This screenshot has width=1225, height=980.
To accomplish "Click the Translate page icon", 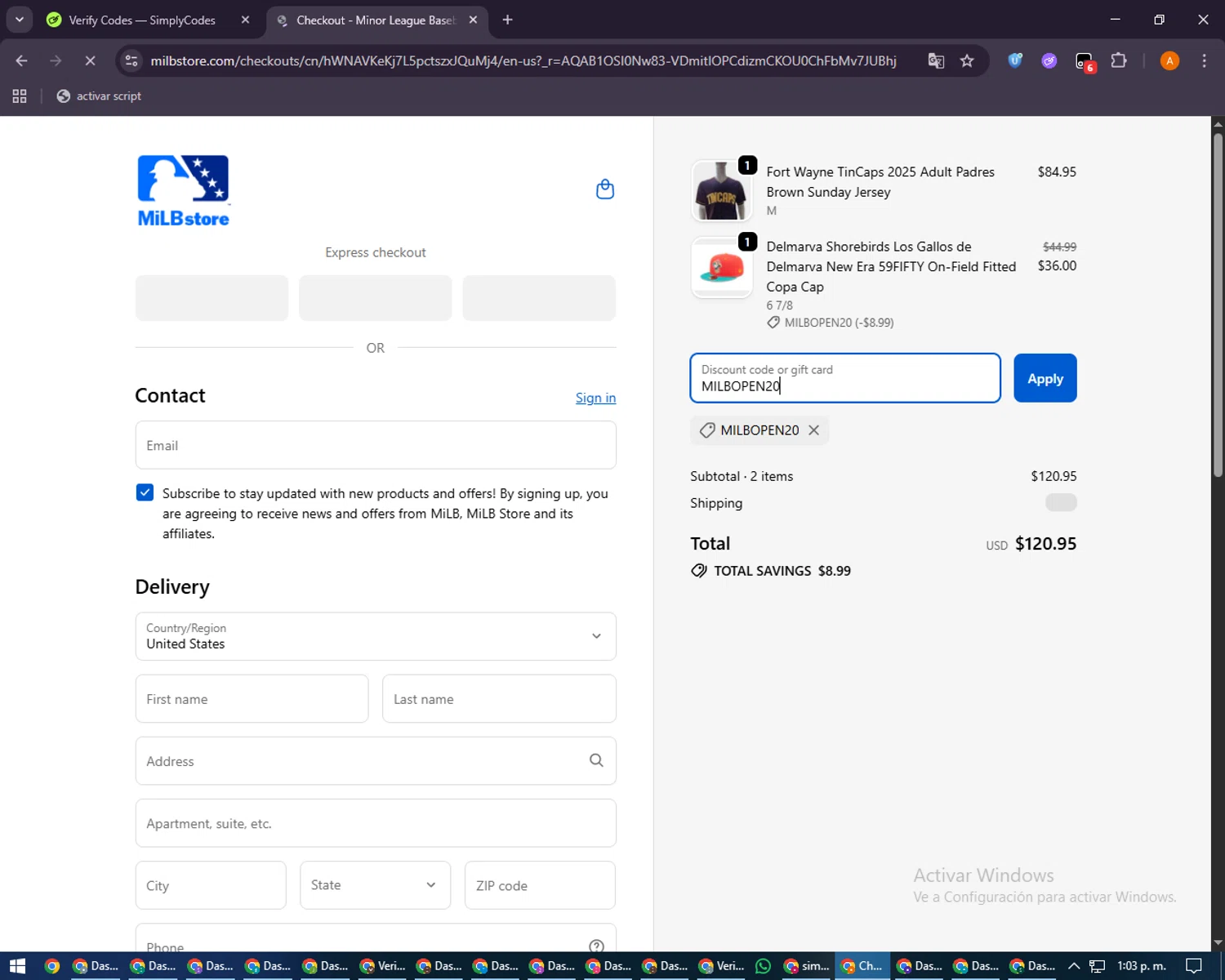I will point(936,60).
